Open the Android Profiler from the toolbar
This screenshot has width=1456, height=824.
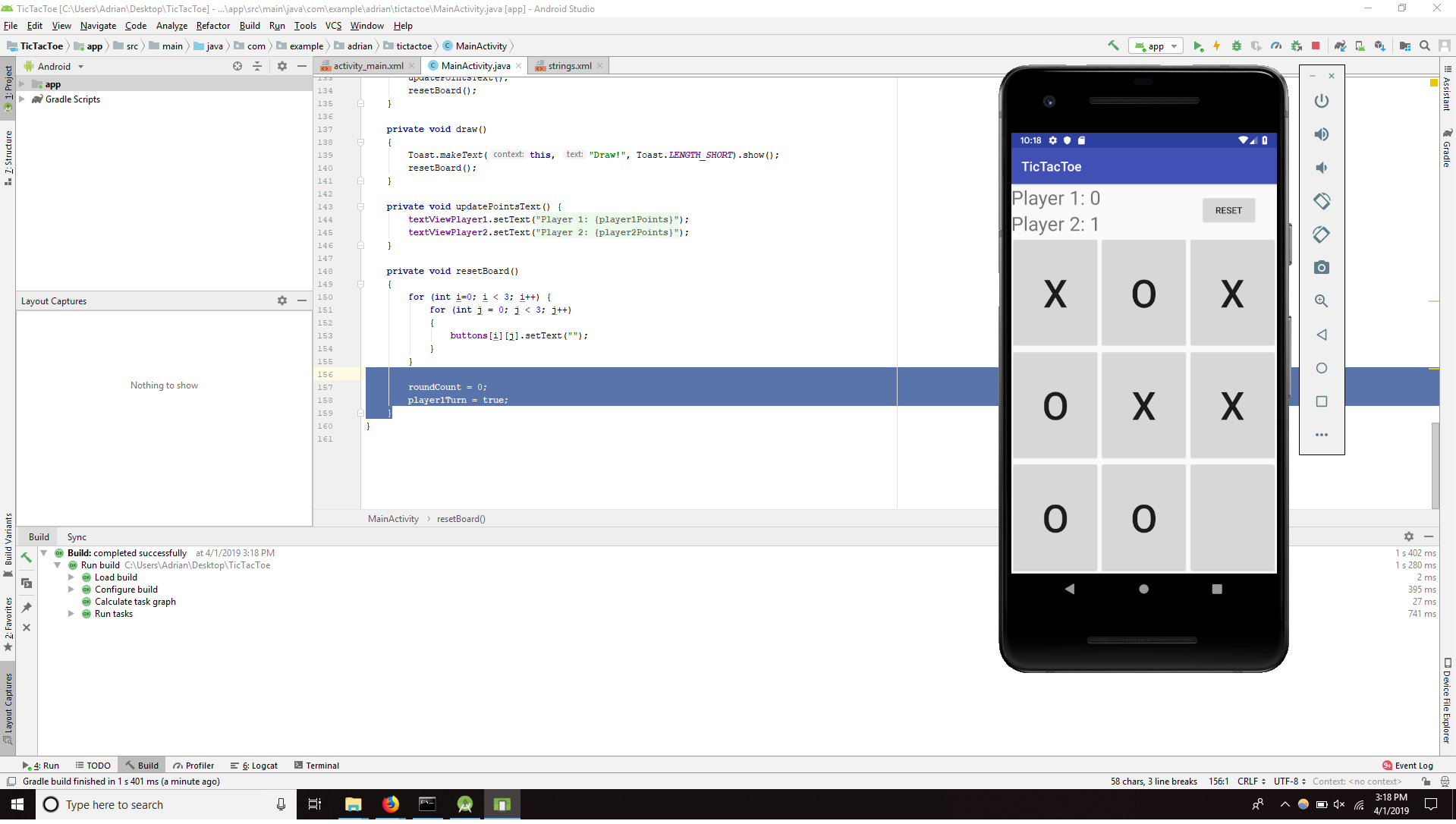pyautogui.click(x=1275, y=46)
